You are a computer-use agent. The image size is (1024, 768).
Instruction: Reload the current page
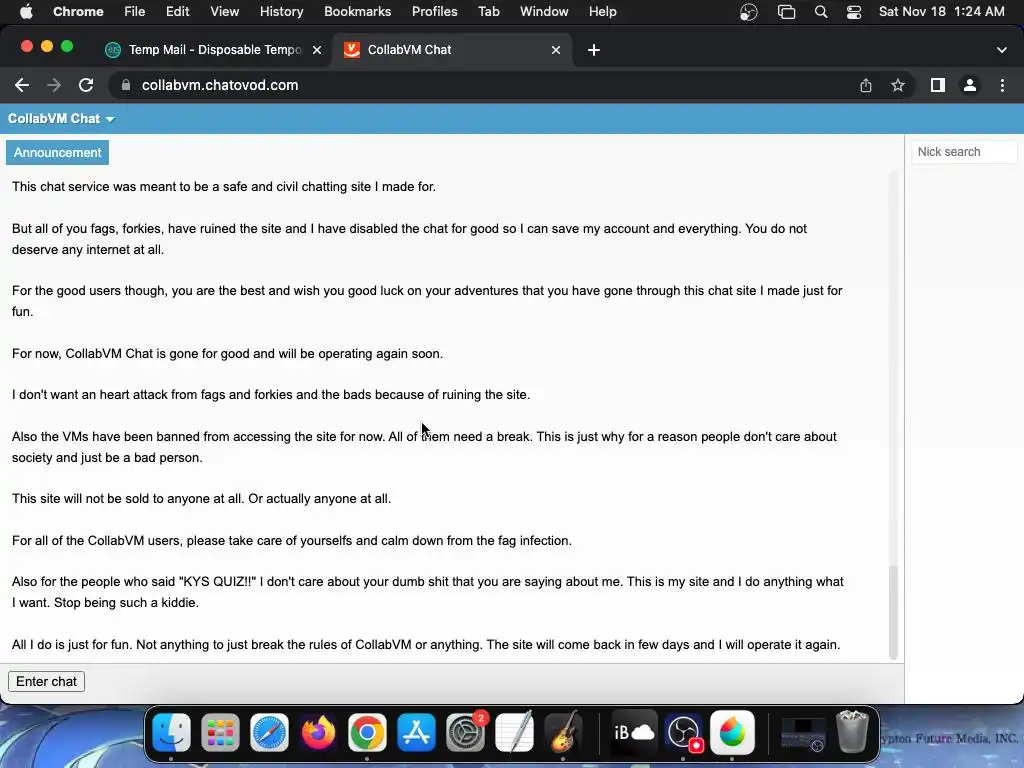(86, 85)
